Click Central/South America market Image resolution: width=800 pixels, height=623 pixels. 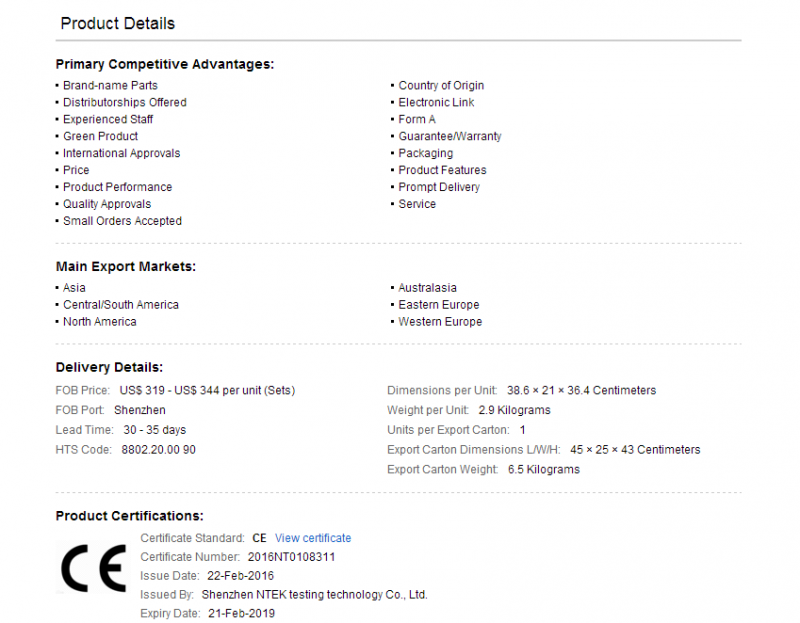pos(121,305)
